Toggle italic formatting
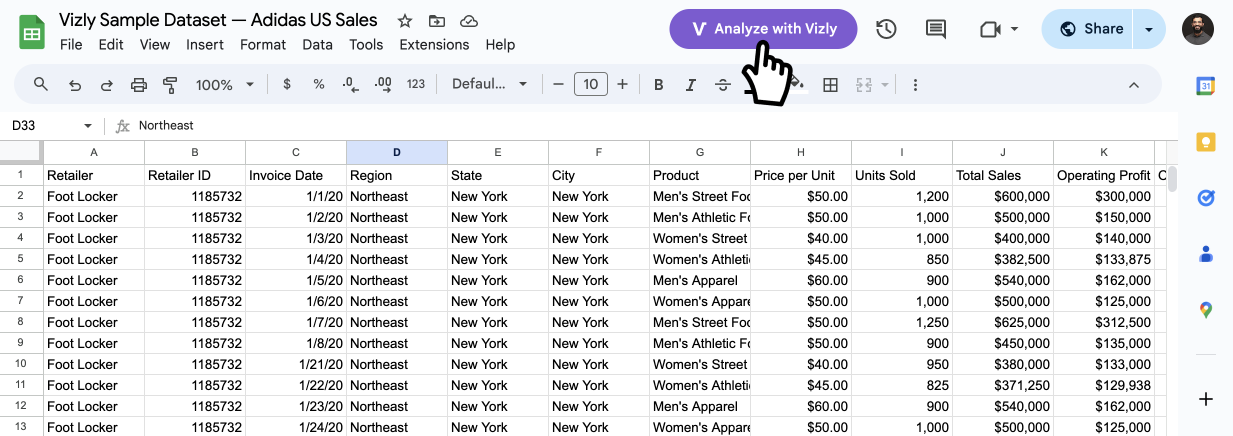The height and width of the screenshot is (436, 1233). pos(690,85)
